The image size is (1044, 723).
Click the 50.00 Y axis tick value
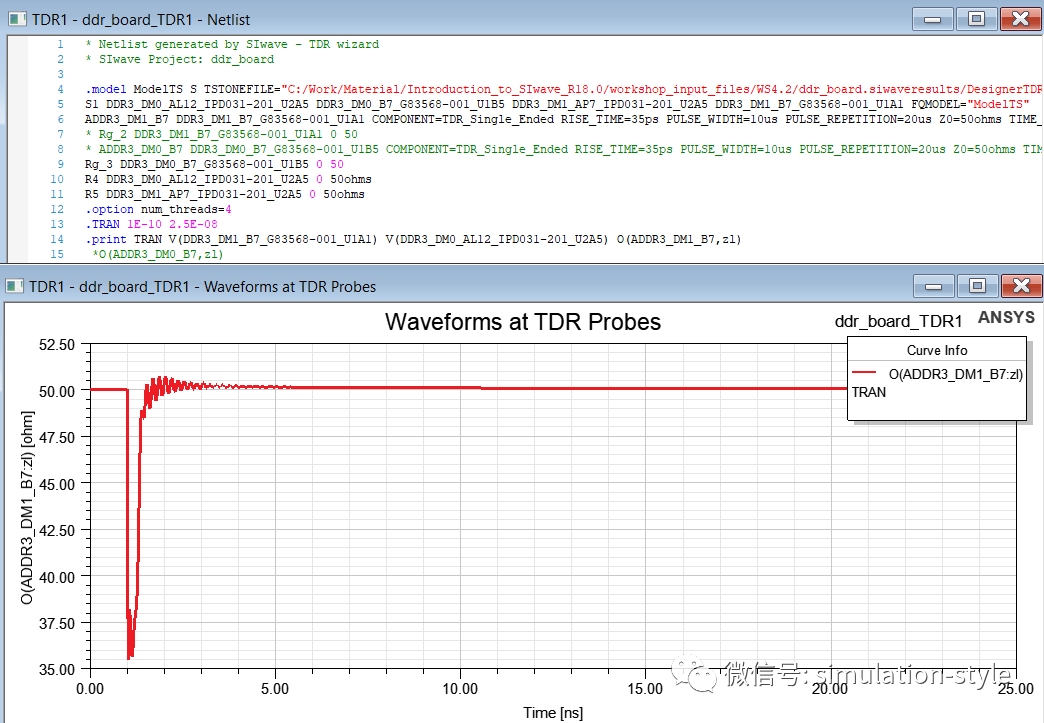pos(57,391)
